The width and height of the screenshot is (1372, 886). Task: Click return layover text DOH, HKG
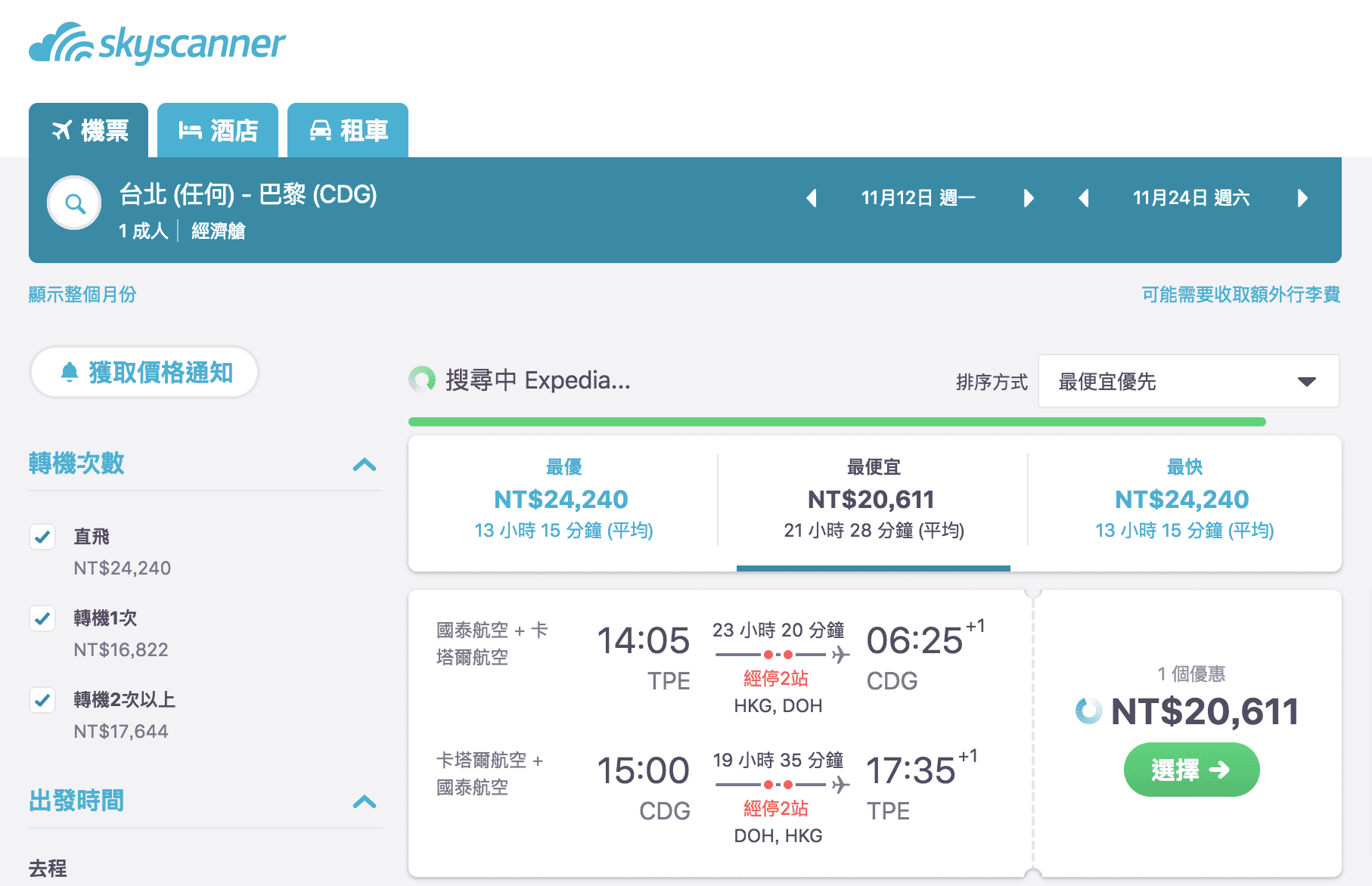(778, 835)
